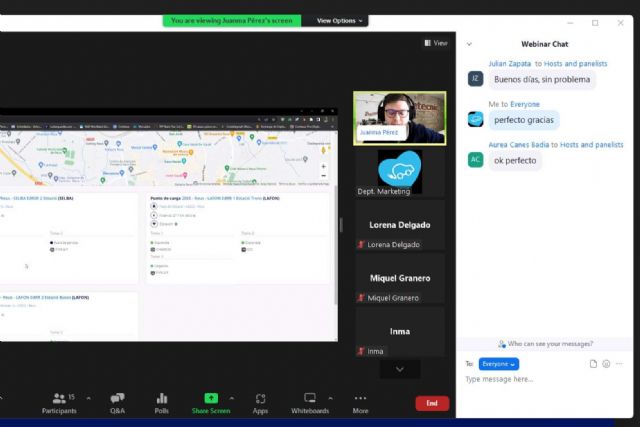640x427 pixels.
Task: Open the Everyone recipient dropdown
Action: [x=498, y=364]
